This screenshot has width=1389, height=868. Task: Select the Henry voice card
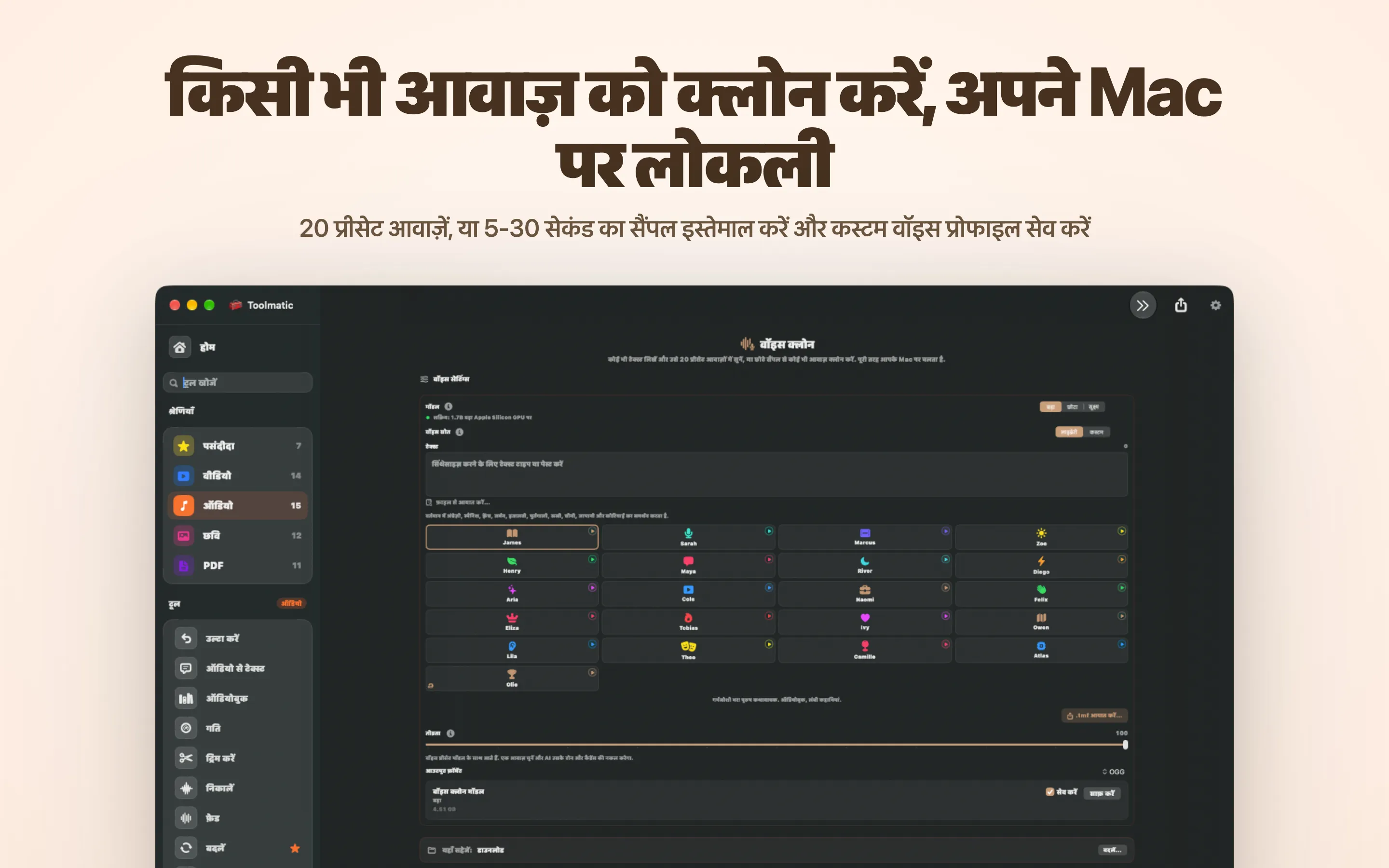(x=512, y=565)
